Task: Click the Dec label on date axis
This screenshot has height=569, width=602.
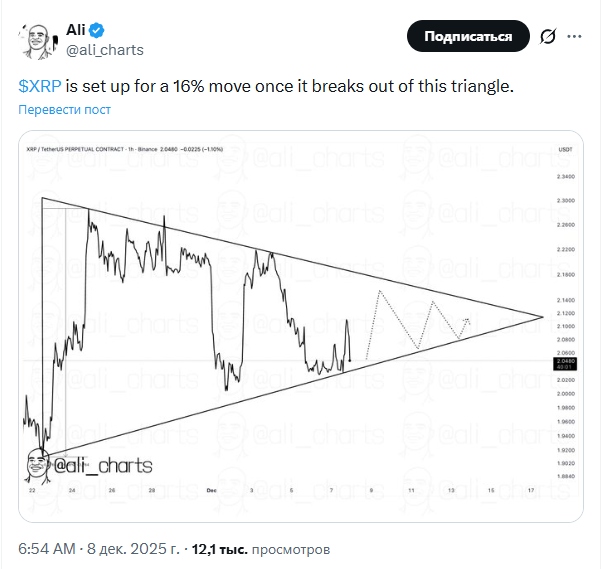Action: pyautogui.click(x=211, y=491)
